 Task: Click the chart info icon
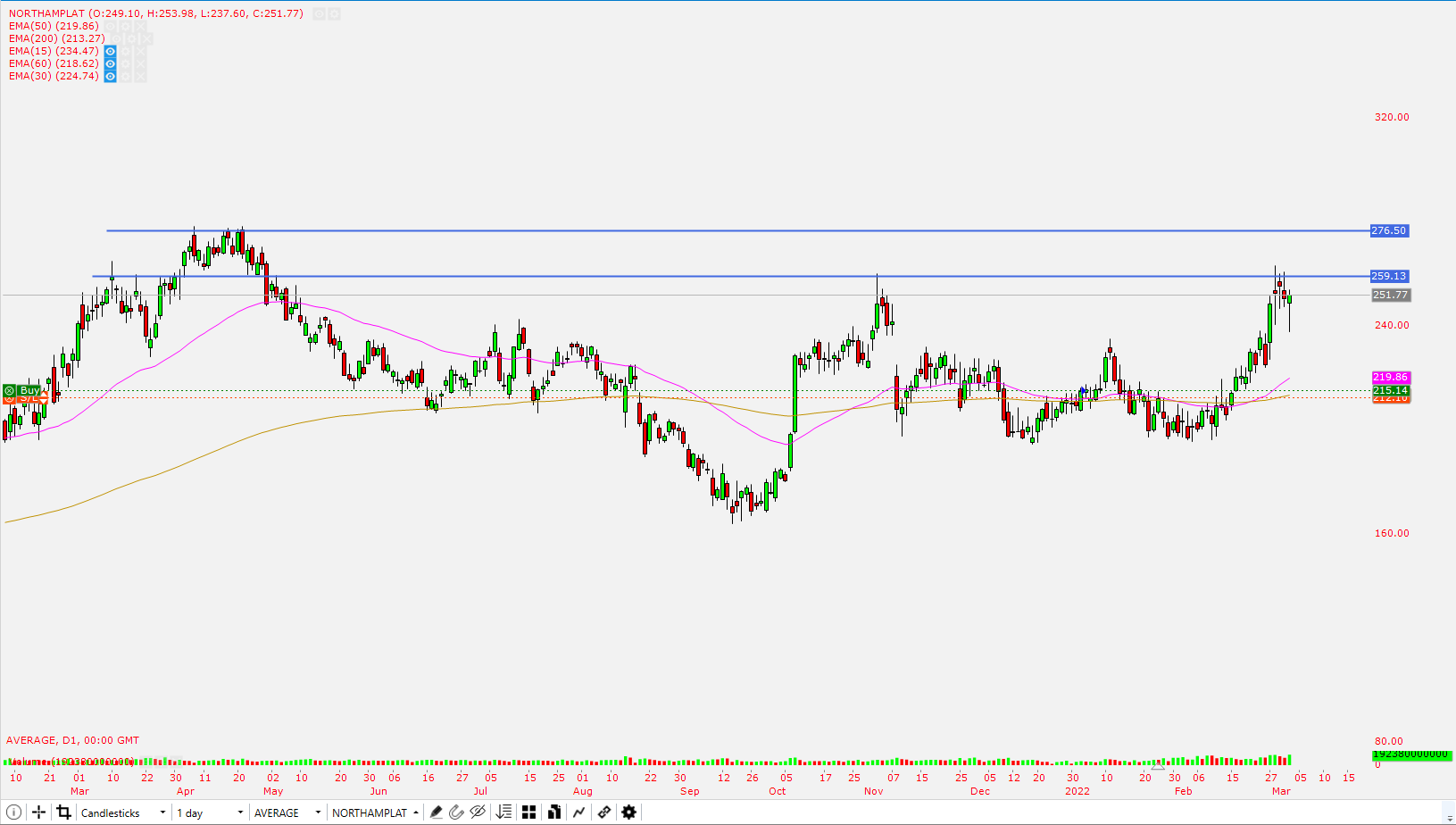point(14,812)
